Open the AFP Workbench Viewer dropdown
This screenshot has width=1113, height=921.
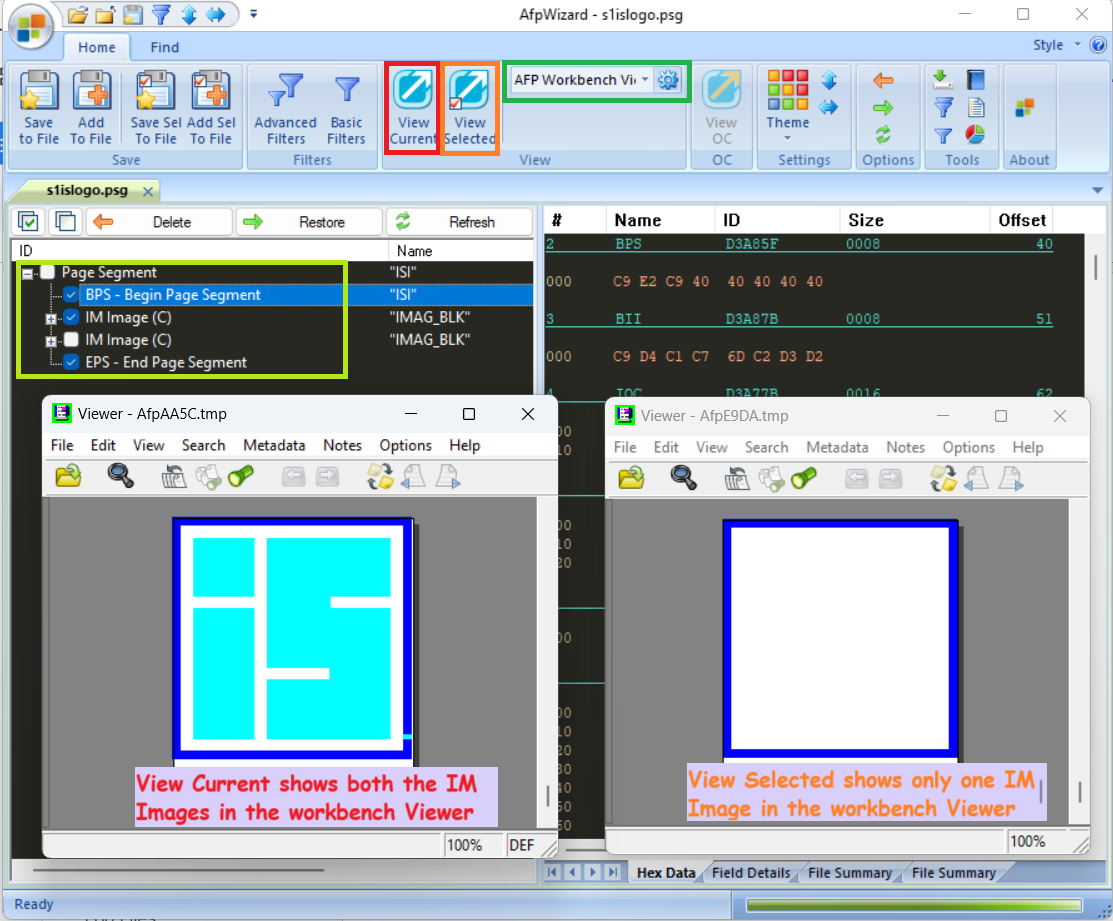645,80
